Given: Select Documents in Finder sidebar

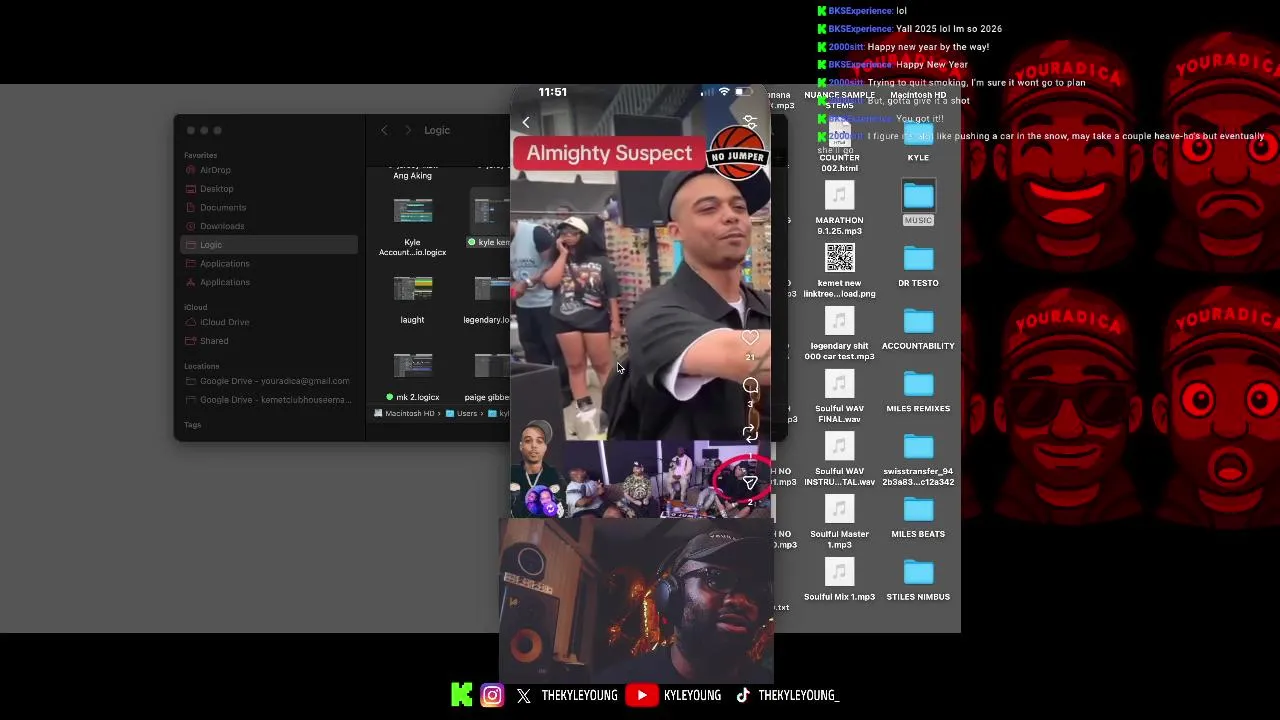Looking at the screenshot, I should 223,208.
